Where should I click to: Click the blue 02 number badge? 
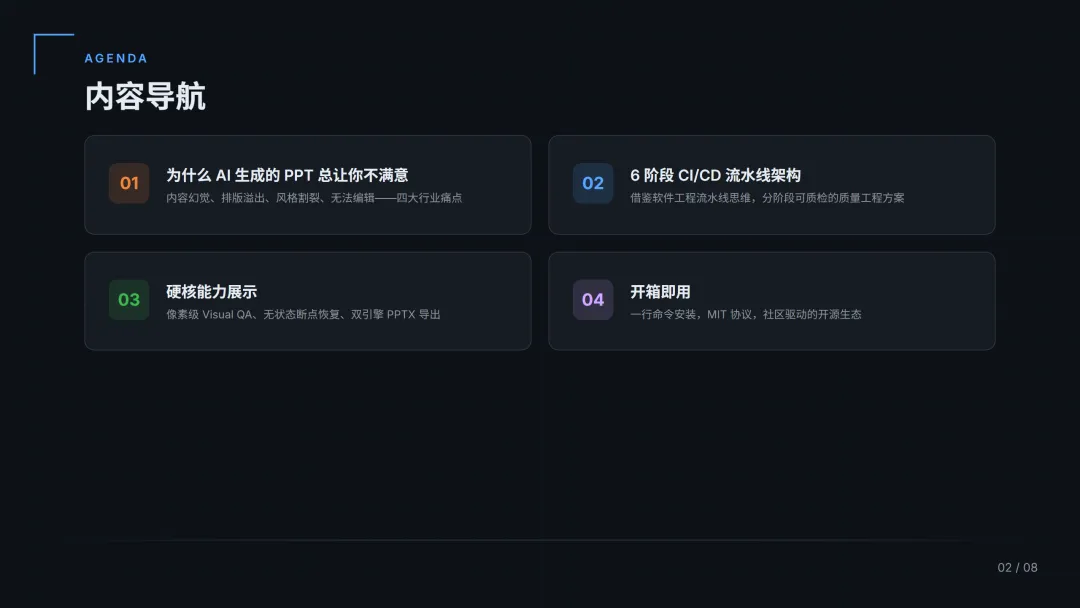click(x=593, y=184)
